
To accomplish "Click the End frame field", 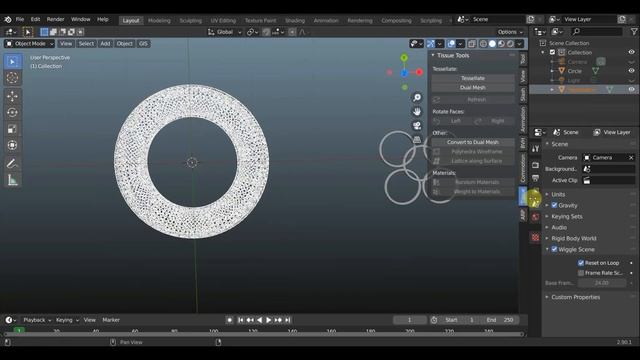I will pos(500,320).
